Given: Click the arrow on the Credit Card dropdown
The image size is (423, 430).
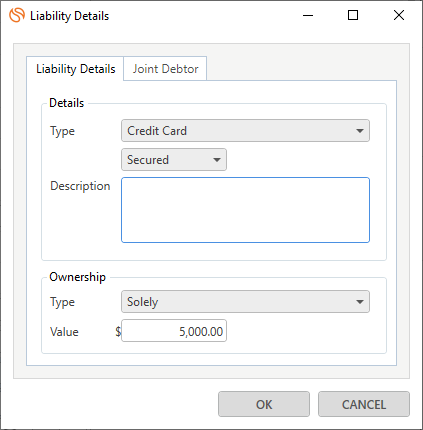Looking at the screenshot, I should (360, 131).
